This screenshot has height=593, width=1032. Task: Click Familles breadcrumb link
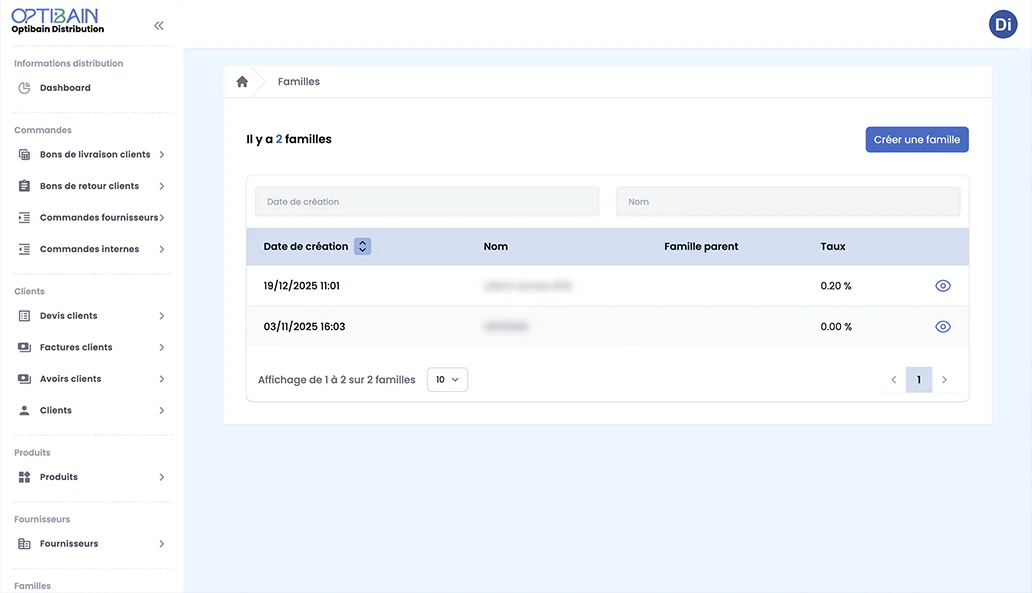tap(299, 82)
